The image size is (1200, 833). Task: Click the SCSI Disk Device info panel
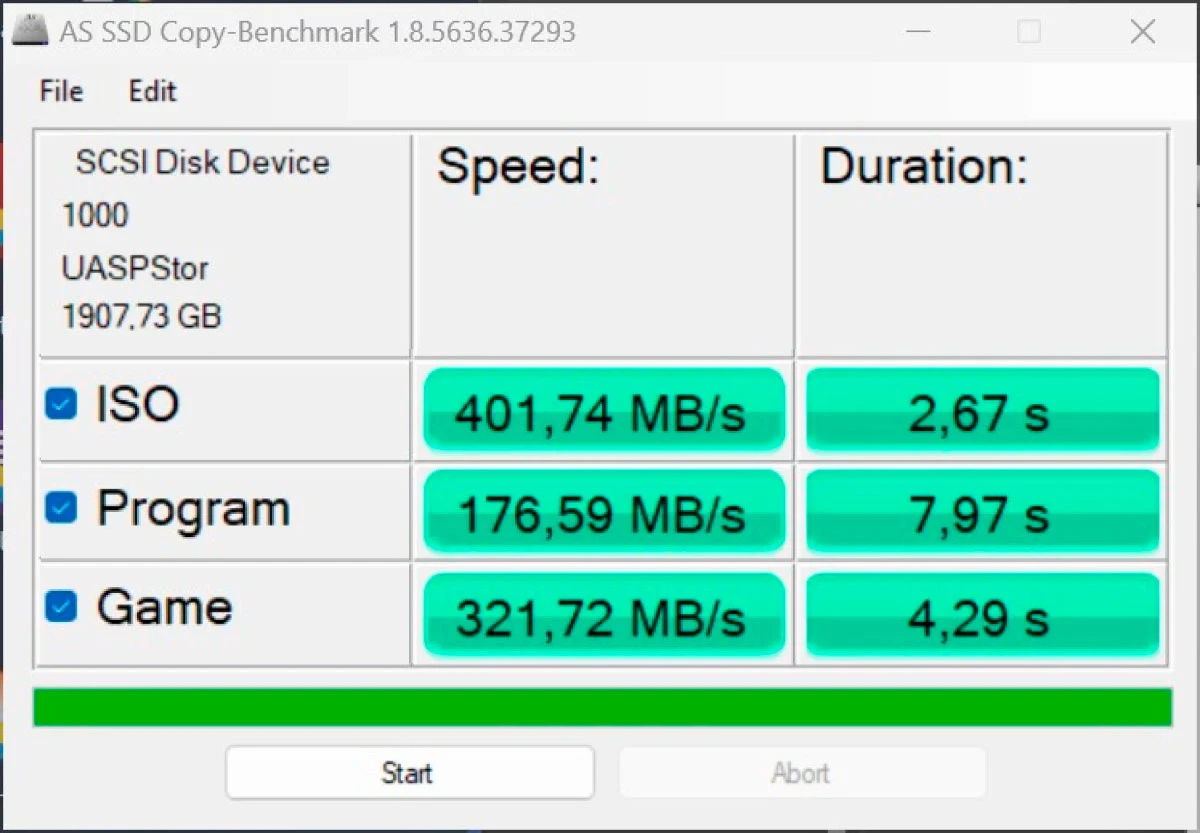coord(224,245)
